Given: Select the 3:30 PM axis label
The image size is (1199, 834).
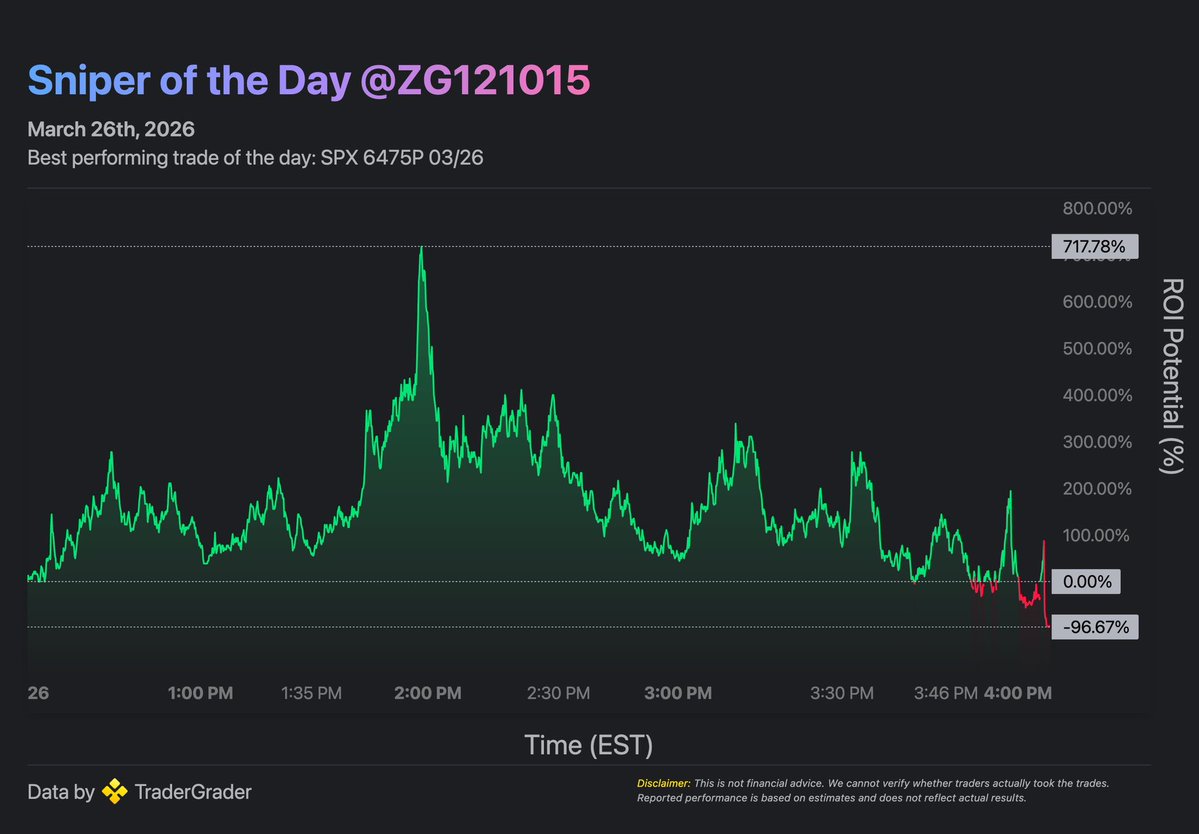Looking at the screenshot, I should [x=842, y=692].
